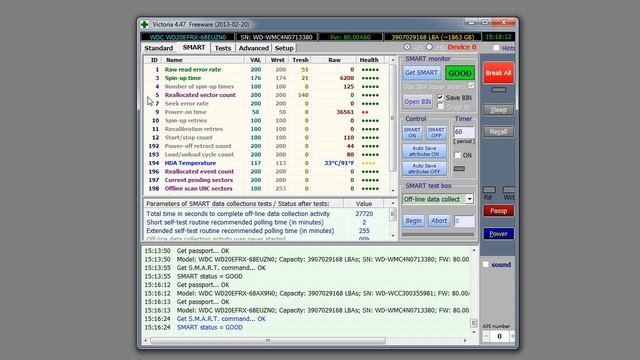Click the SMART test progress bar
This screenshot has width=640, height=360.
click(x=438, y=234)
